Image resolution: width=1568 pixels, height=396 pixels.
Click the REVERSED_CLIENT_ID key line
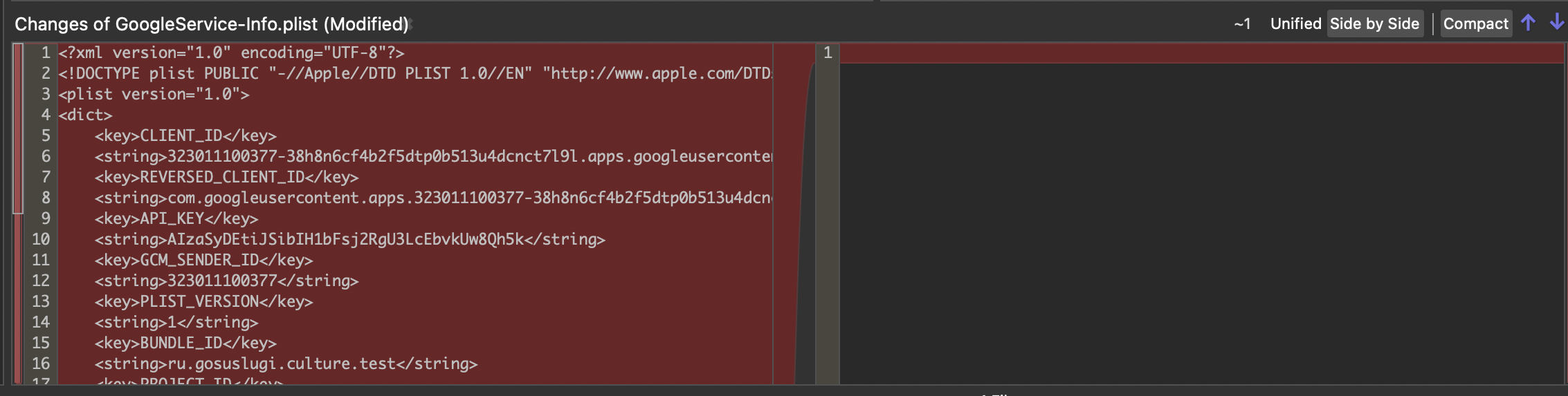pyautogui.click(x=226, y=177)
